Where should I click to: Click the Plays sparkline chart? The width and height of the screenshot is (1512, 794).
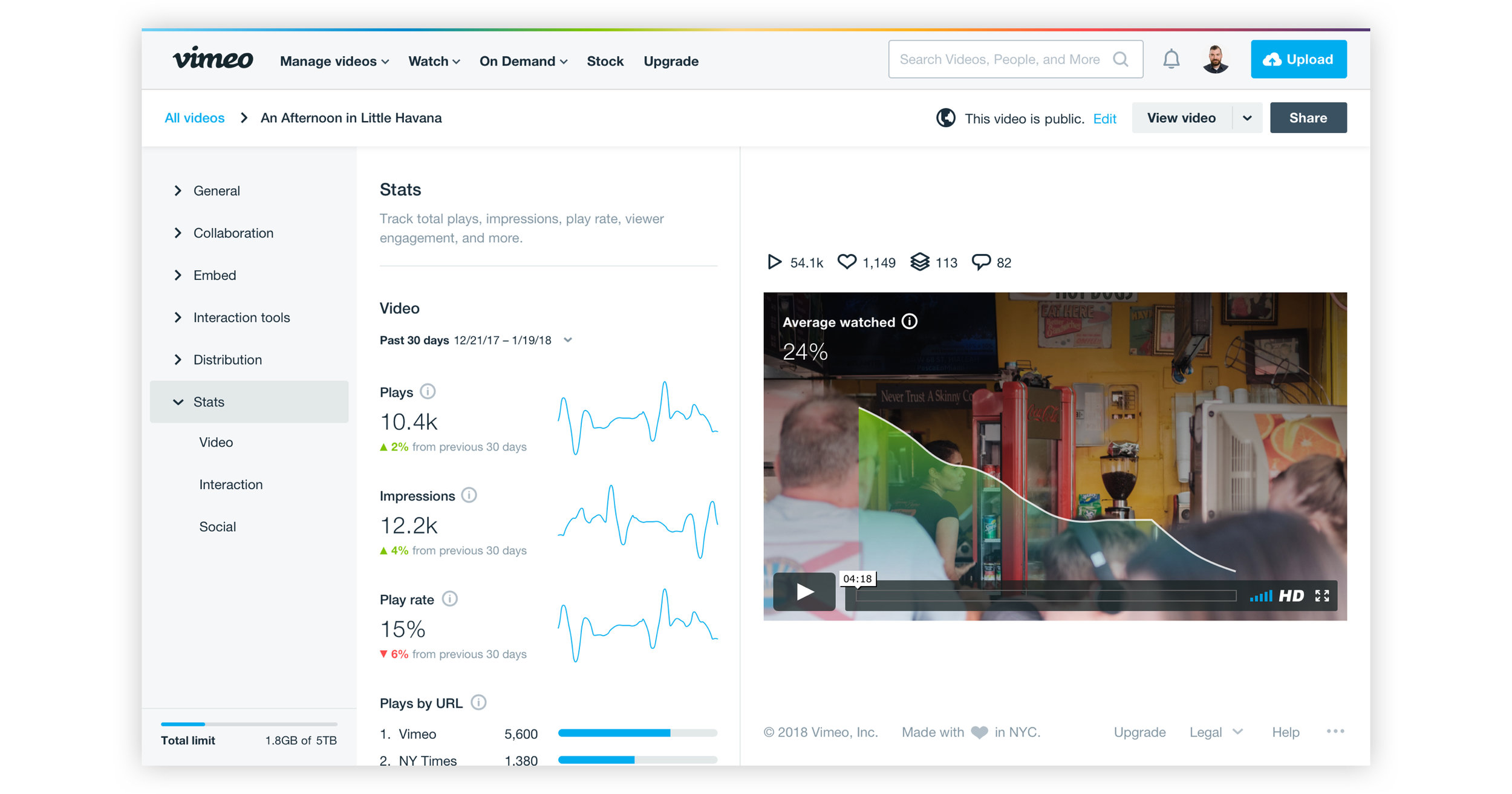click(x=637, y=418)
